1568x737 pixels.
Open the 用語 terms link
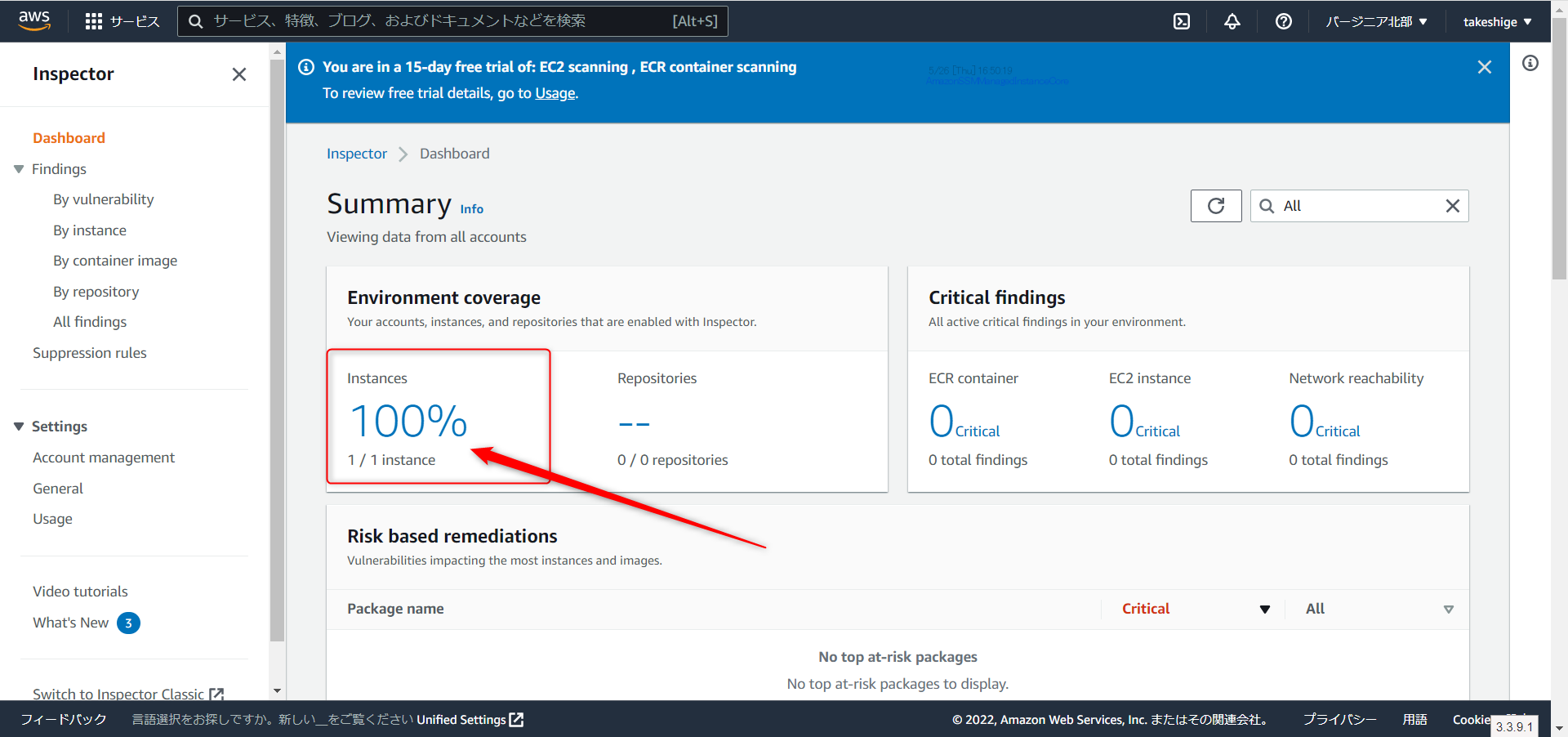pos(1414,719)
